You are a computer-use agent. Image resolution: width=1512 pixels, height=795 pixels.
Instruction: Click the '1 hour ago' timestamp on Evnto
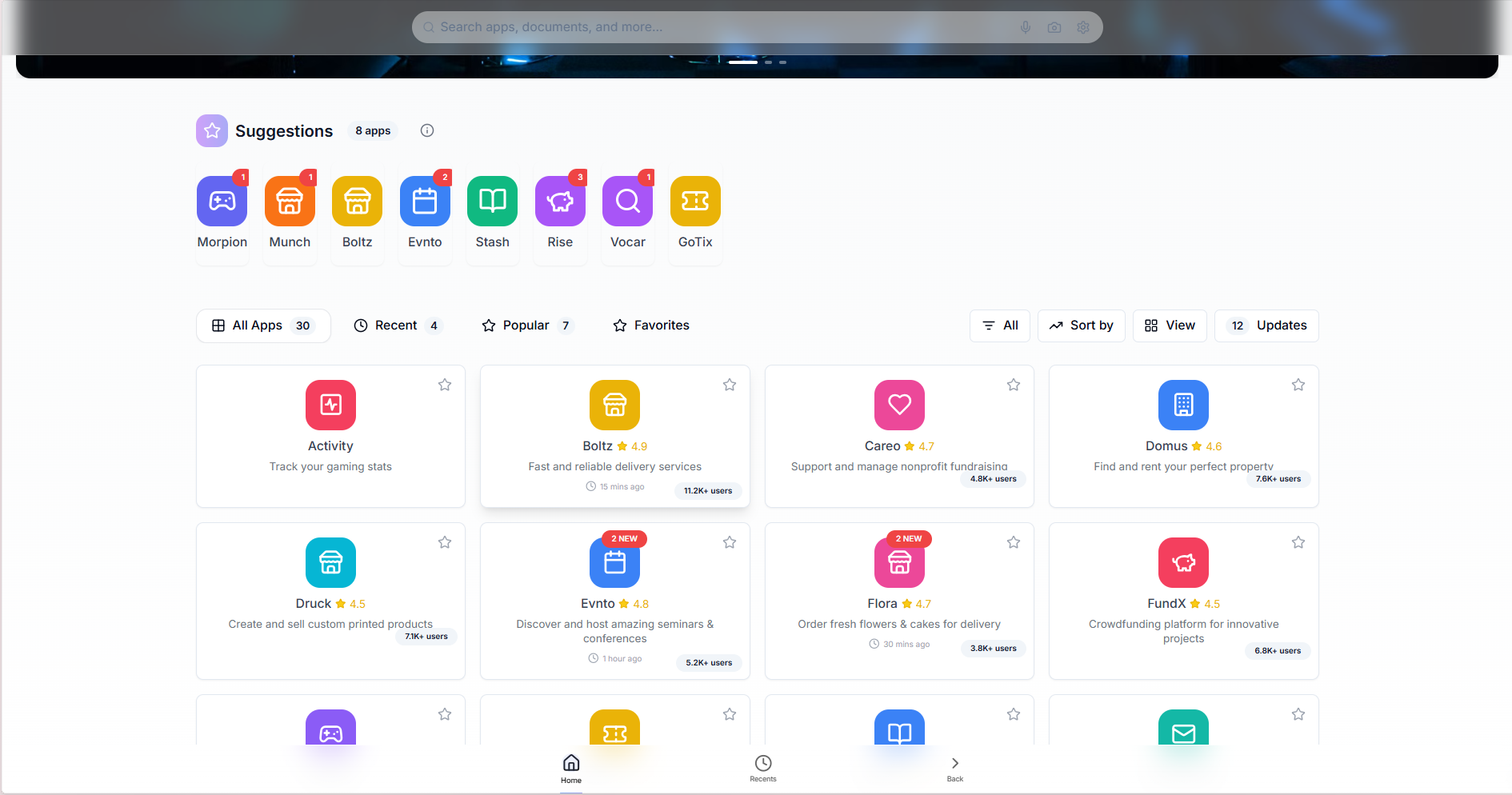pyautogui.click(x=615, y=658)
